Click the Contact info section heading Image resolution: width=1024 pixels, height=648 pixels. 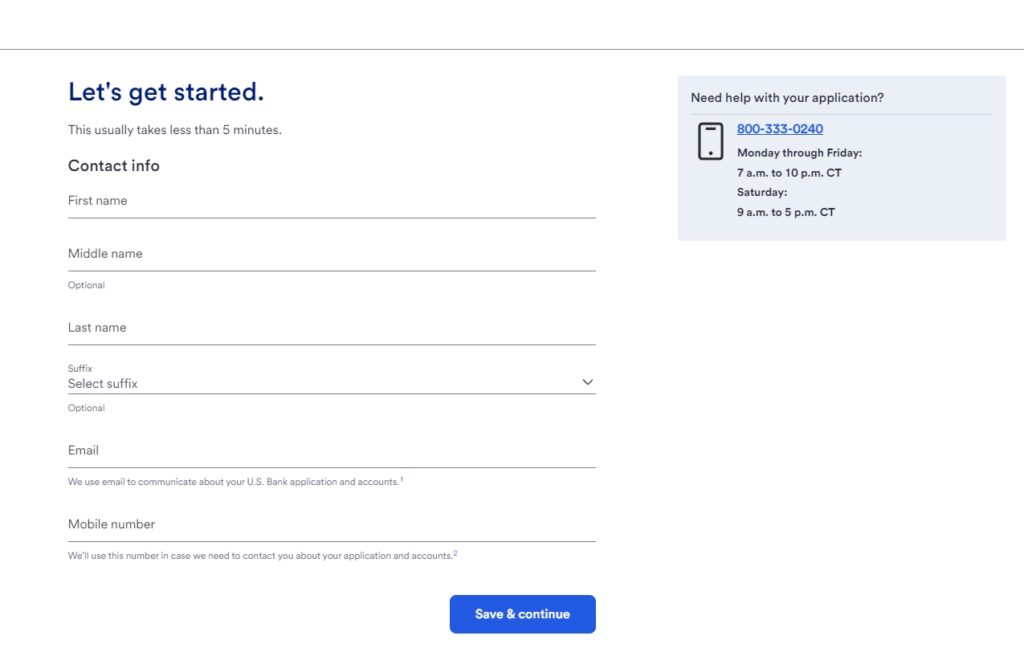coord(114,166)
